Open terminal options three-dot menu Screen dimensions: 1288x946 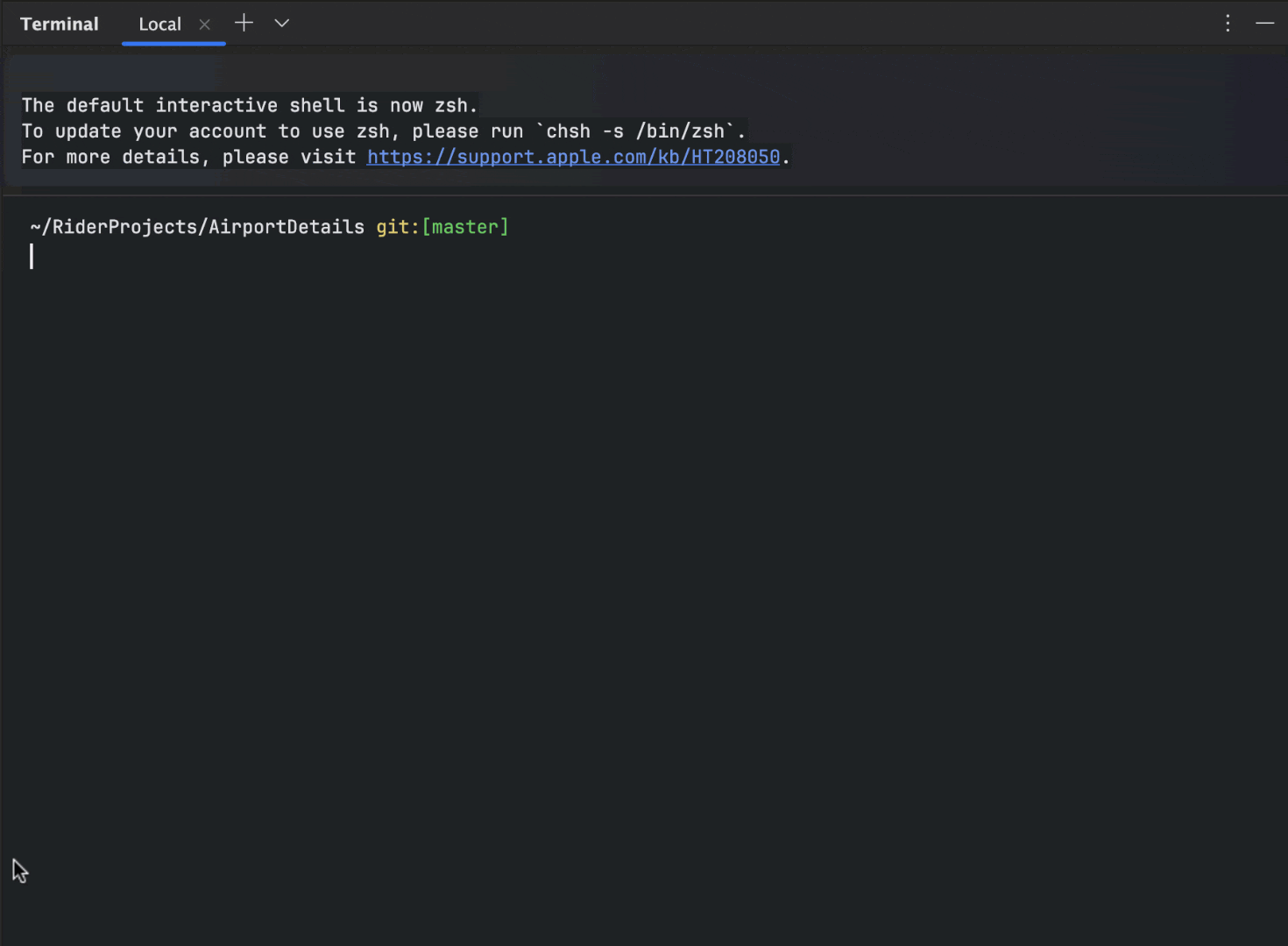(1228, 24)
